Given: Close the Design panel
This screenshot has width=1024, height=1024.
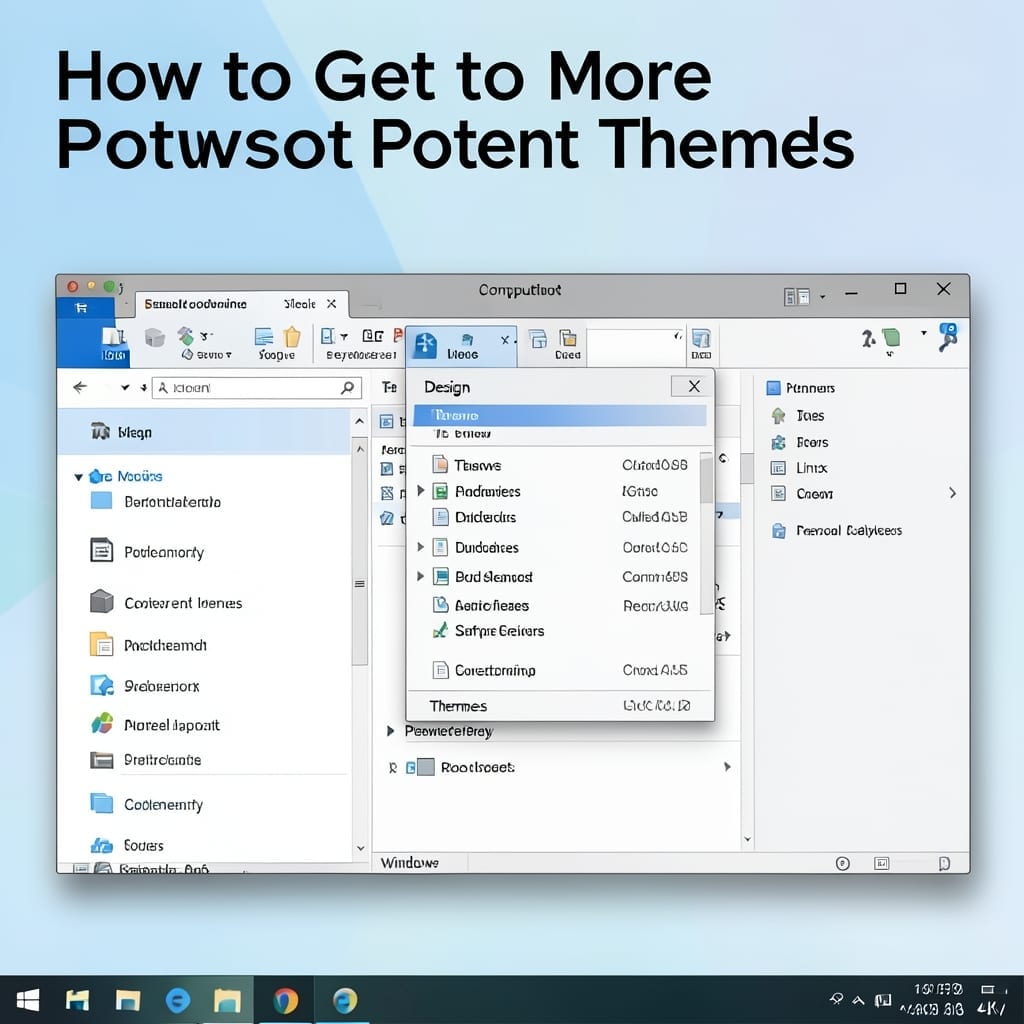Looking at the screenshot, I should pos(694,387).
